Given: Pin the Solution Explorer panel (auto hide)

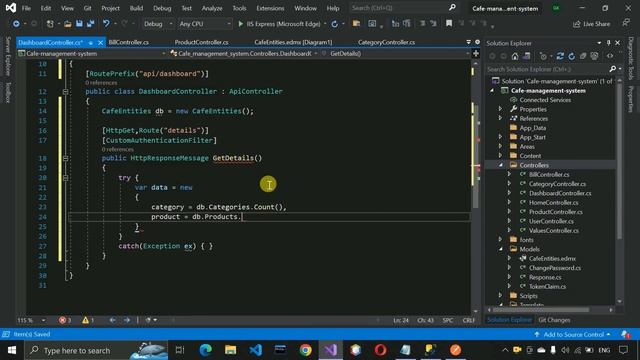Looking at the screenshot, I should pyautogui.click(x=609, y=43).
